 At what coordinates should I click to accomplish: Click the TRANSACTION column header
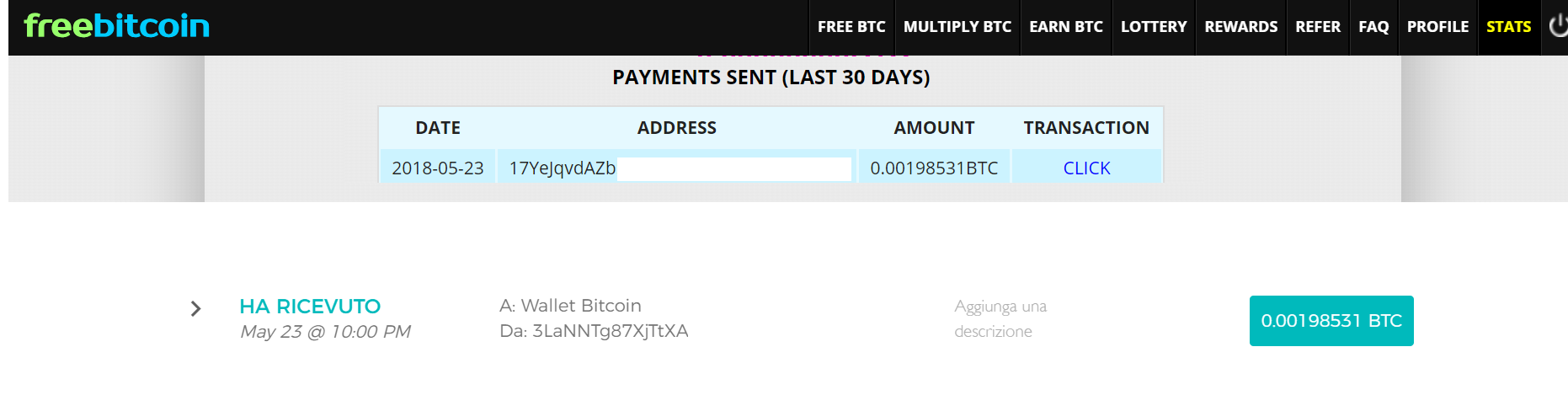pos(1086,128)
